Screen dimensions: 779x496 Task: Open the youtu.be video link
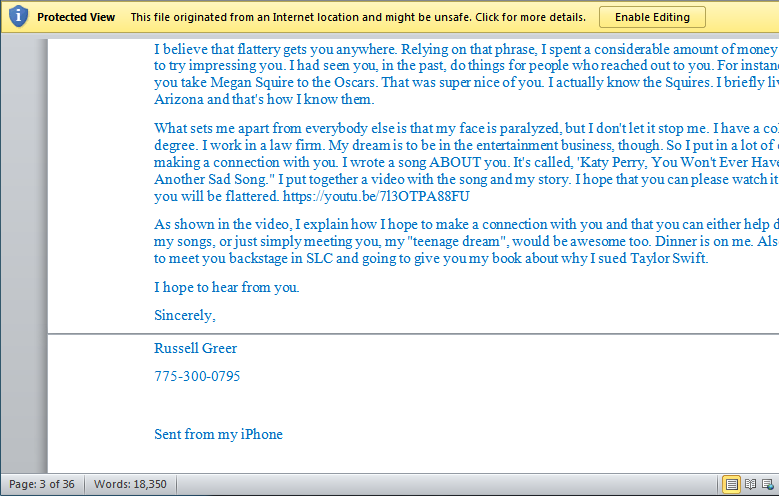376,196
